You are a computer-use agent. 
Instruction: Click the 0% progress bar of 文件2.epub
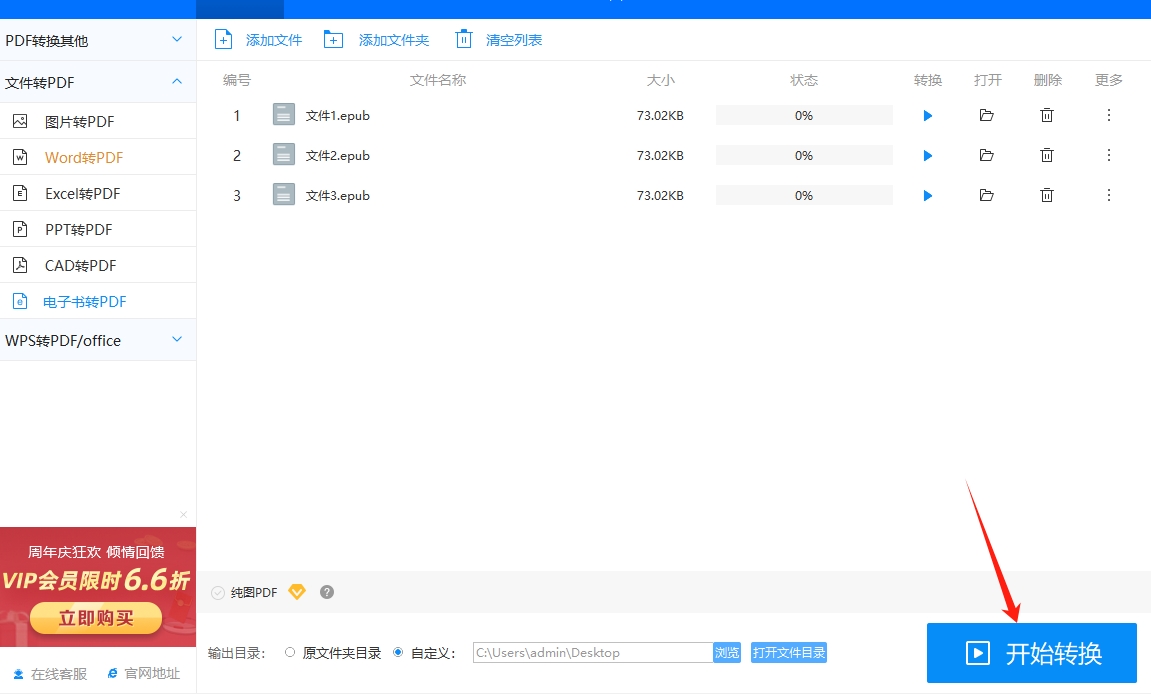pyautogui.click(x=804, y=156)
